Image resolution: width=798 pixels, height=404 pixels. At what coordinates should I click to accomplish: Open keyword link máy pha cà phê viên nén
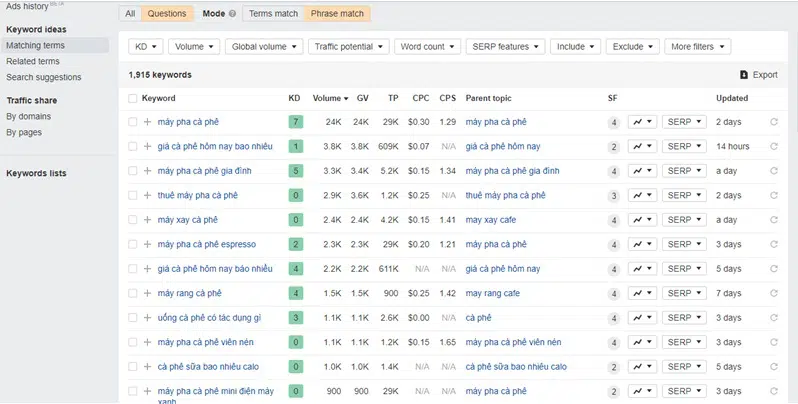pos(206,342)
